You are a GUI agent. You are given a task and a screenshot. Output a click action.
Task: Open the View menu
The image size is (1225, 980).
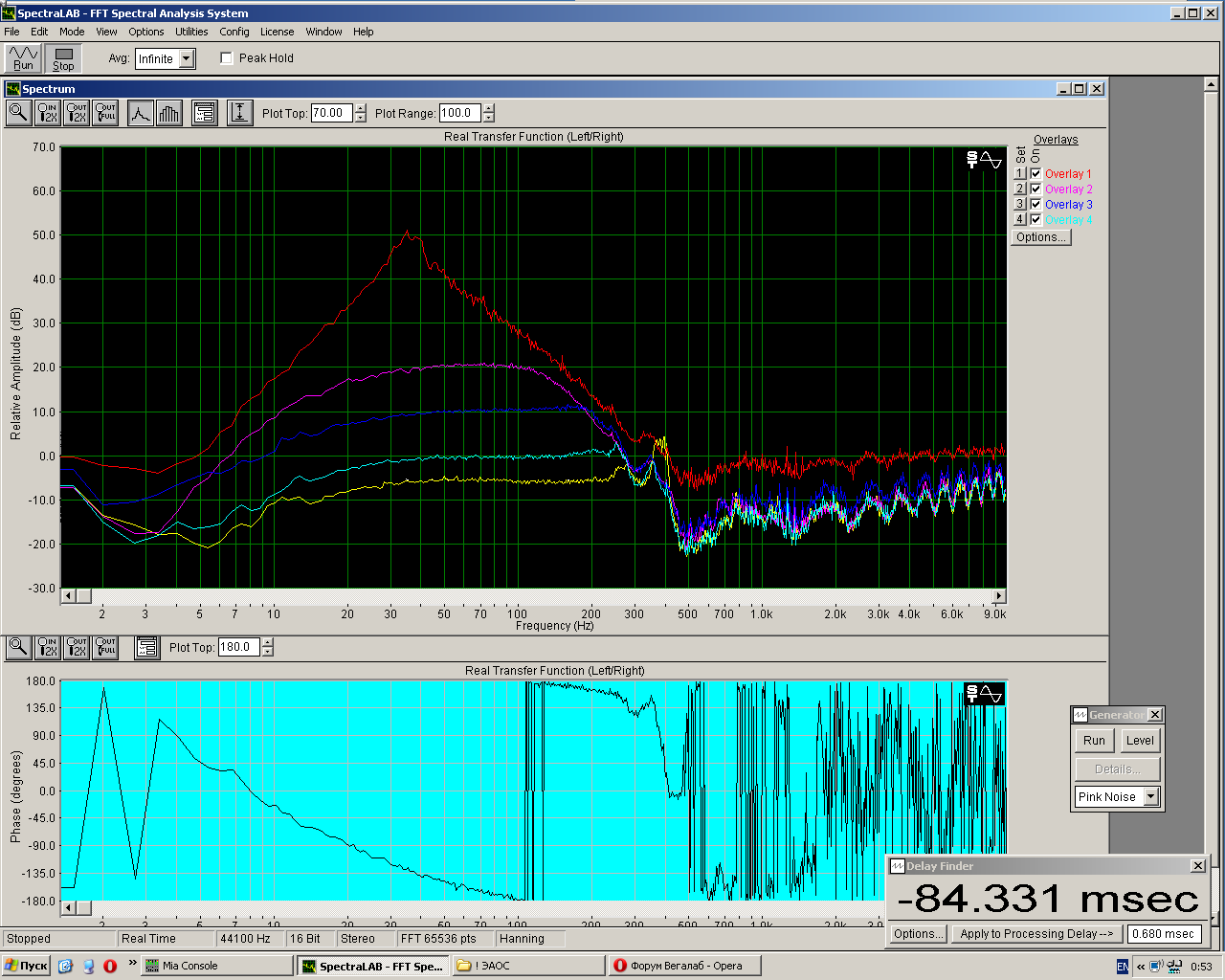(x=106, y=32)
